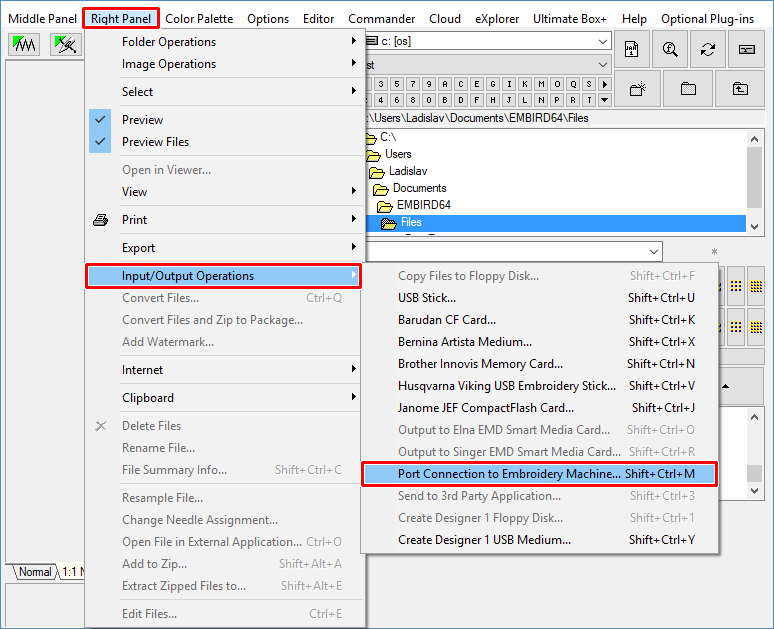Click the calendar date file icon
Image resolution: width=774 pixels, height=629 pixels.
click(632, 49)
